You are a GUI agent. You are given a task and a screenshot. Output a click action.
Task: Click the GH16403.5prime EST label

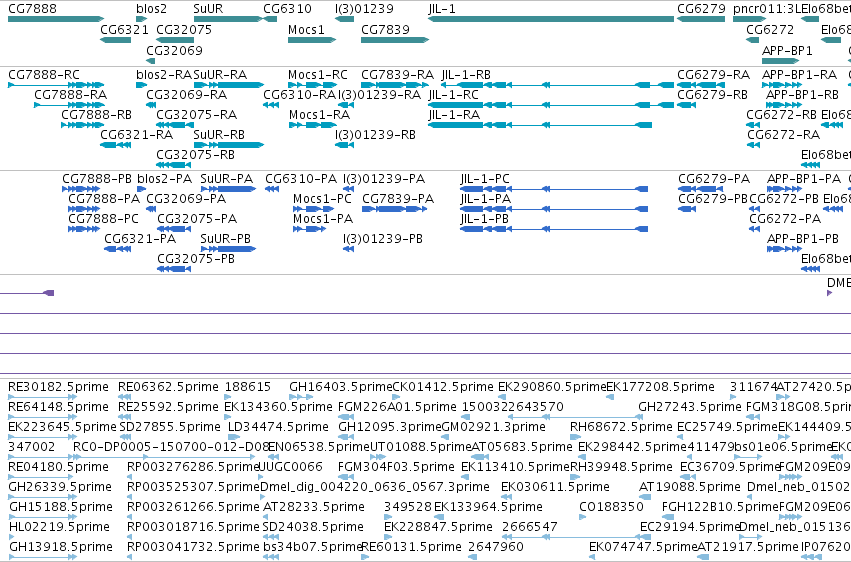[x=340, y=387]
